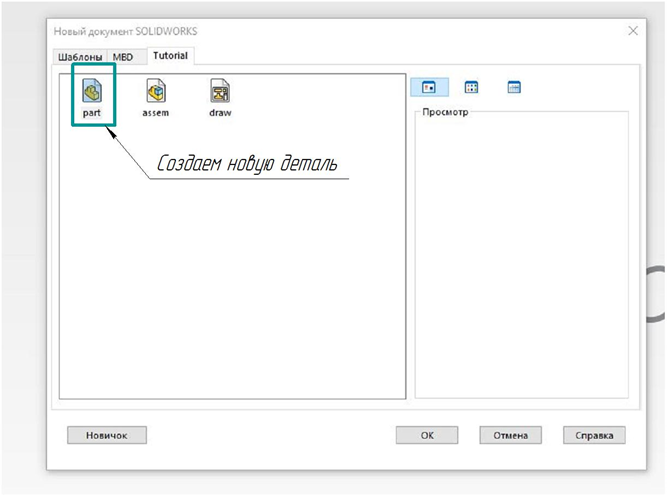Open the MBD tab
The width and height of the screenshot is (667, 496).
pos(123,57)
